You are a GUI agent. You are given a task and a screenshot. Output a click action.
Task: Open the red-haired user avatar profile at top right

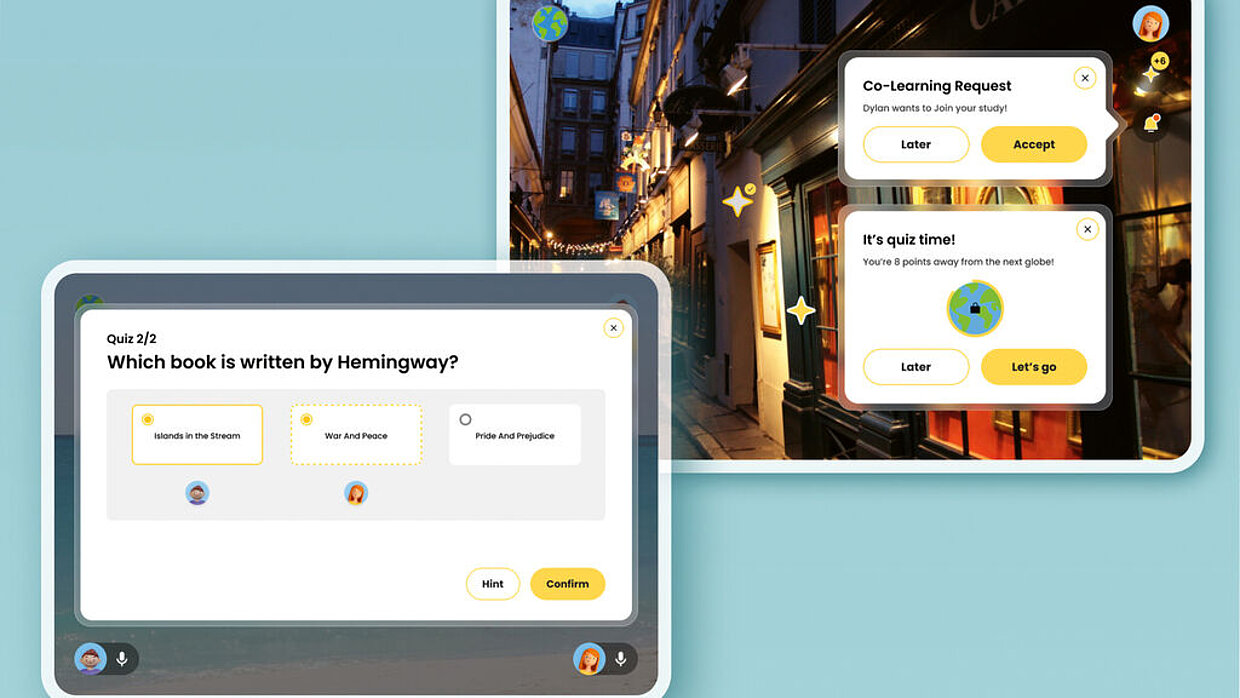tap(1150, 24)
